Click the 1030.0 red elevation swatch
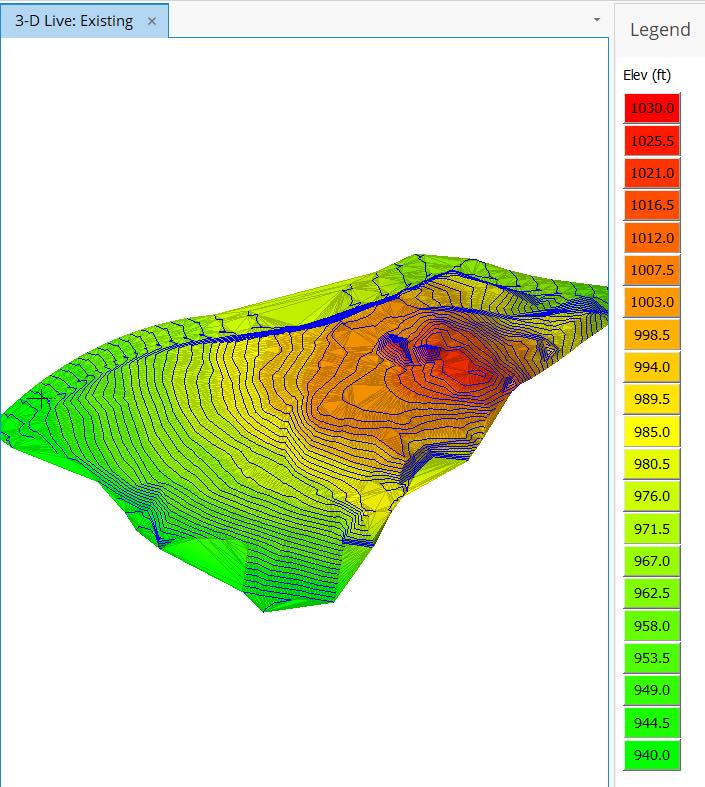Viewport: 705px width, 787px height. (x=651, y=108)
